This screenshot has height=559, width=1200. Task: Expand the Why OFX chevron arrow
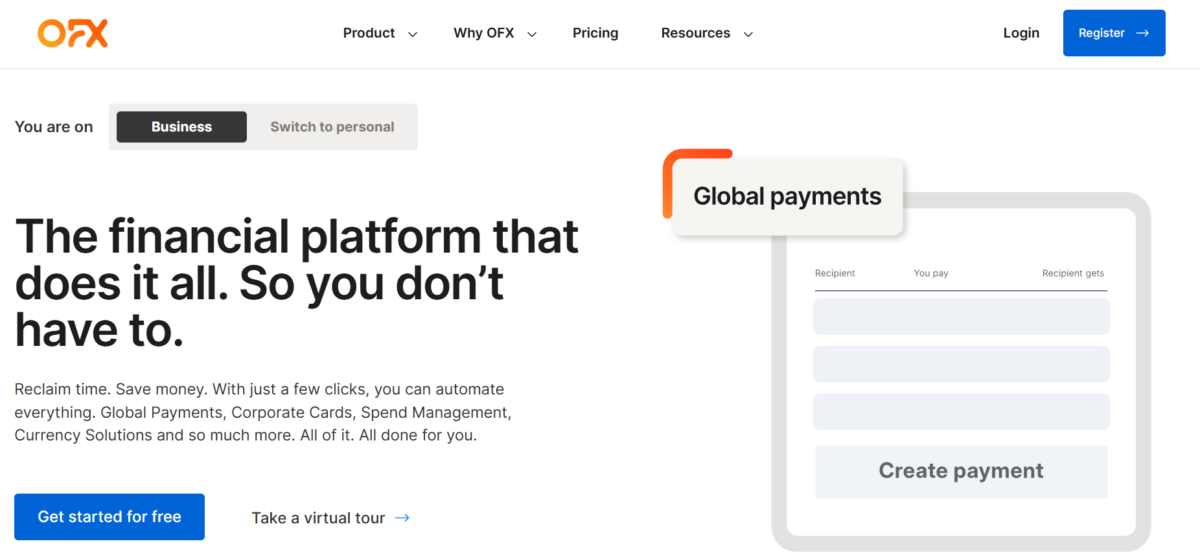[532, 34]
